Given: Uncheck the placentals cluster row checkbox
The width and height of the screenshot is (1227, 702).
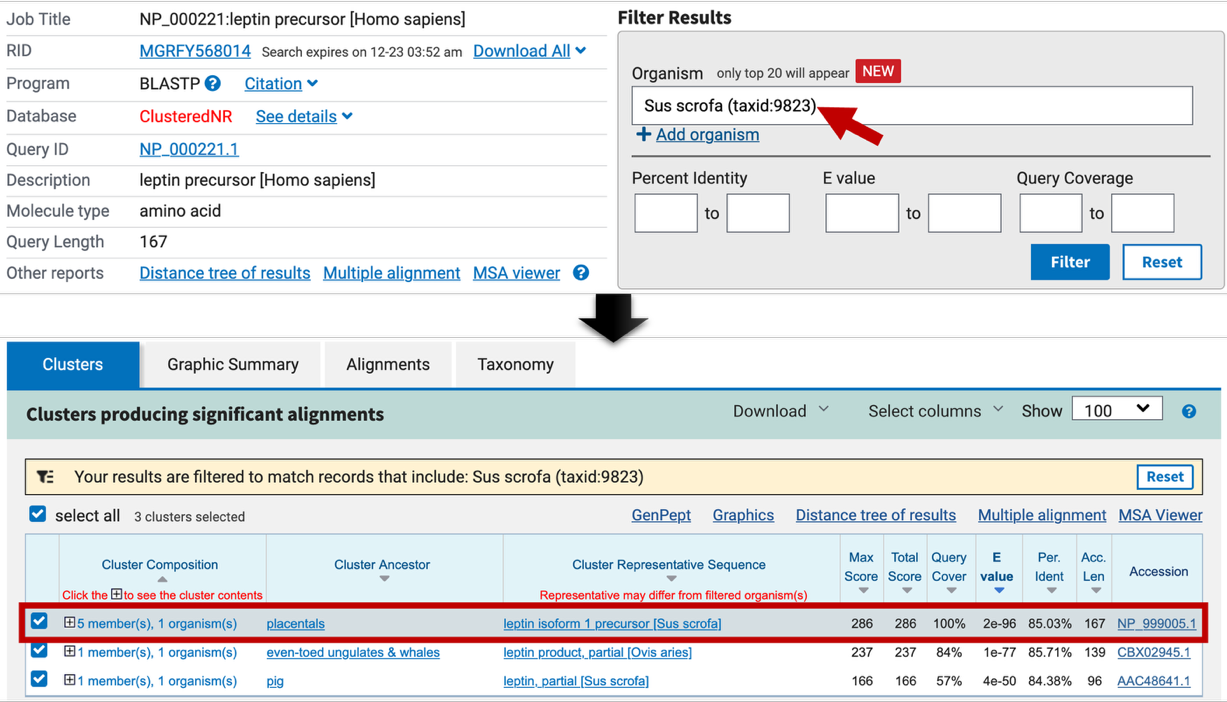Looking at the screenshot, I should (39, 622).
